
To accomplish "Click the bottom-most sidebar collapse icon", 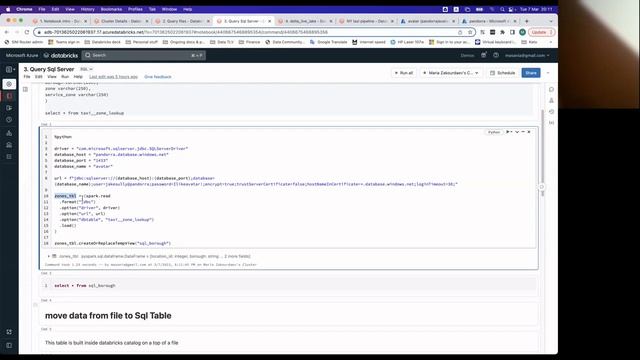I will tap(9, 345).
